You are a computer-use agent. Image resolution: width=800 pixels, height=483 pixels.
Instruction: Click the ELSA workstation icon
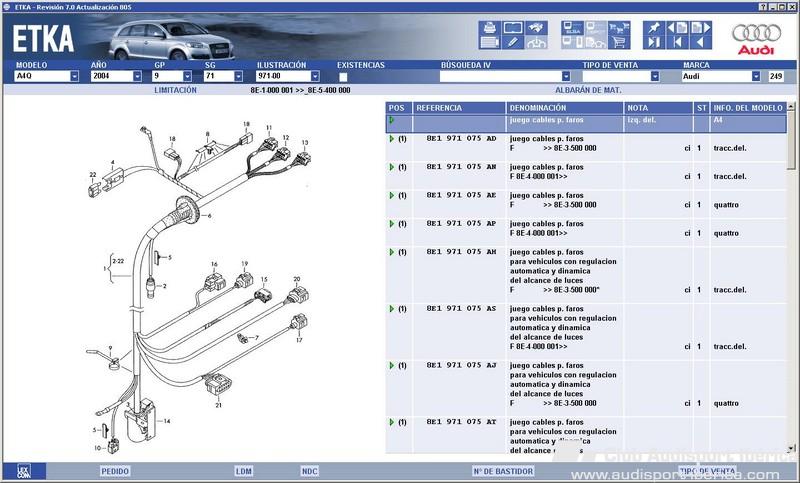(x=572, y=28)
